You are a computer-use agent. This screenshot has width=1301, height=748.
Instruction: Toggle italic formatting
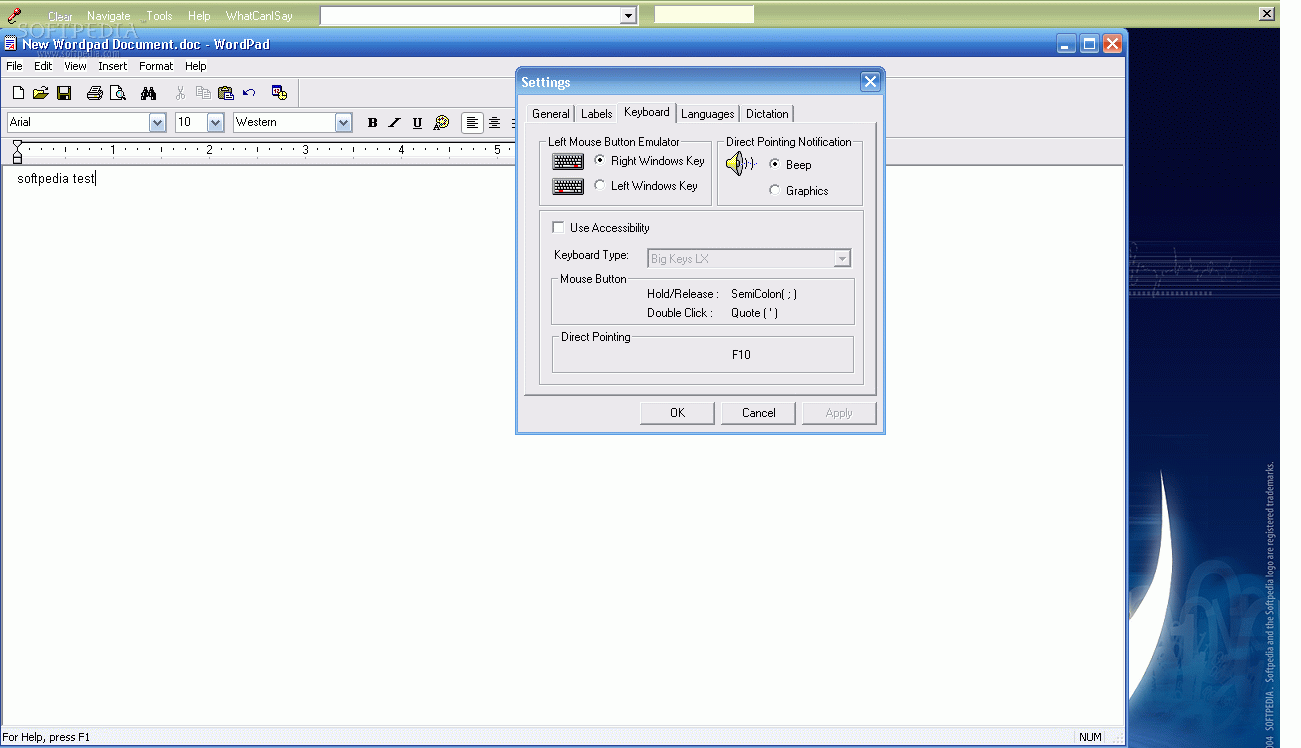click(x=395, y=123)
